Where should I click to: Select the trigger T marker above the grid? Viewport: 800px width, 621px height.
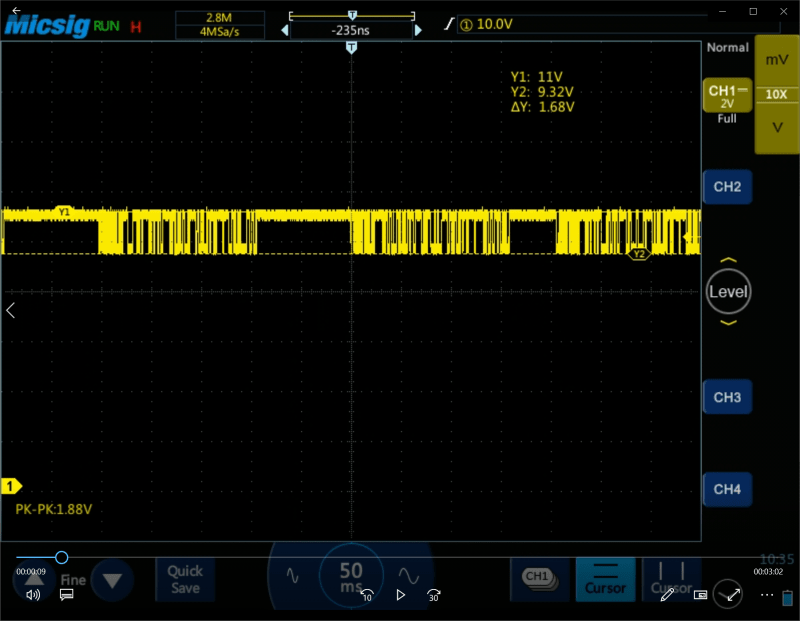[x=351, y=48]
